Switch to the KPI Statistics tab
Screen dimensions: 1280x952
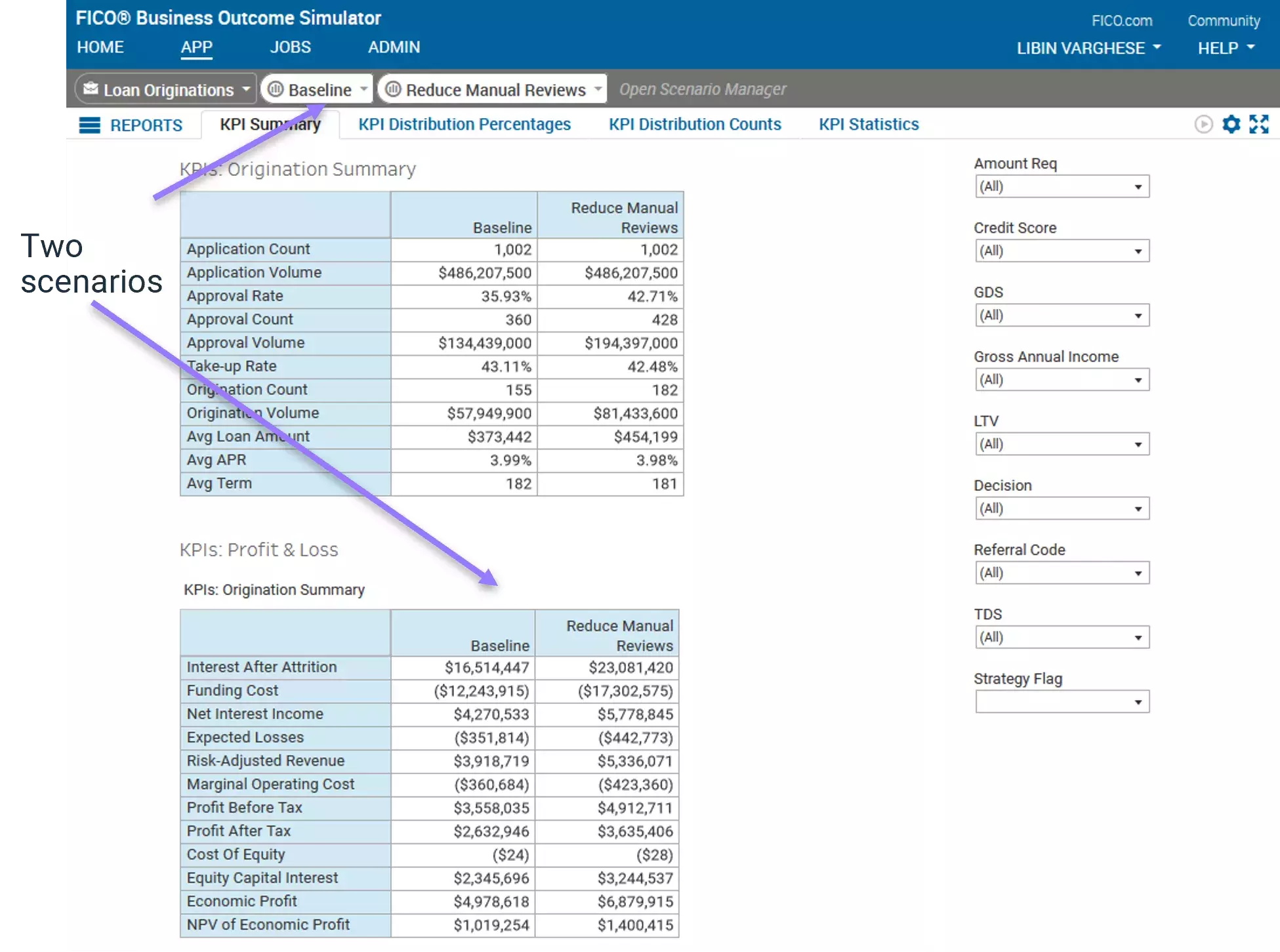869,124
